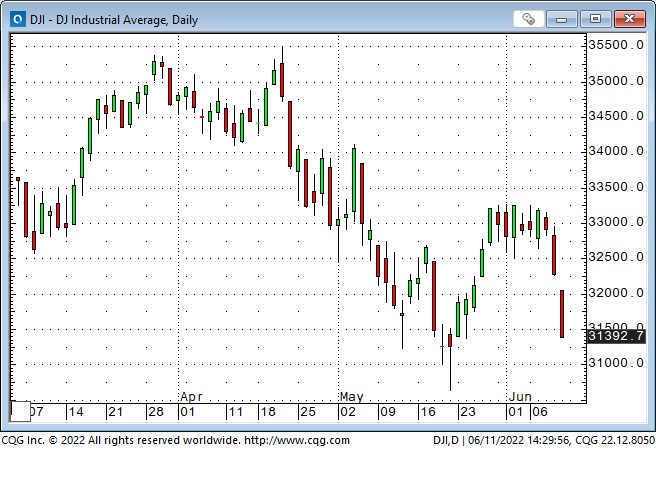Viewport: 656px width, 496px height.
Task: Click the CQG chart icon in title bar
Action: [x=18, y=19]
